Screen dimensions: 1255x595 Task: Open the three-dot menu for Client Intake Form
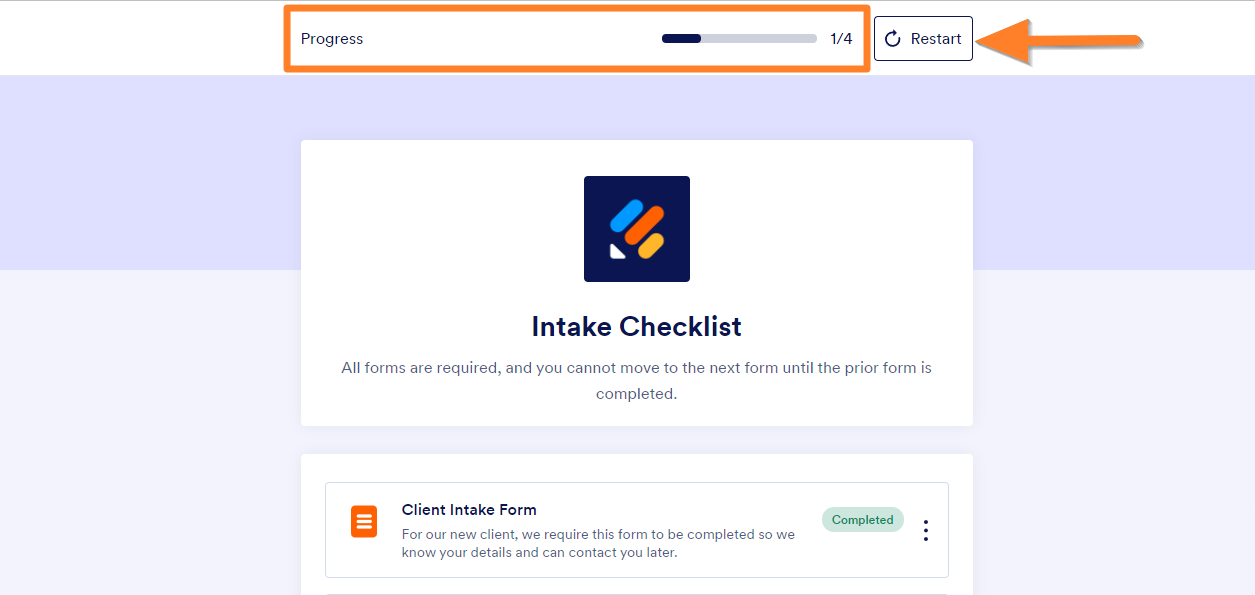tap(926, 530)
